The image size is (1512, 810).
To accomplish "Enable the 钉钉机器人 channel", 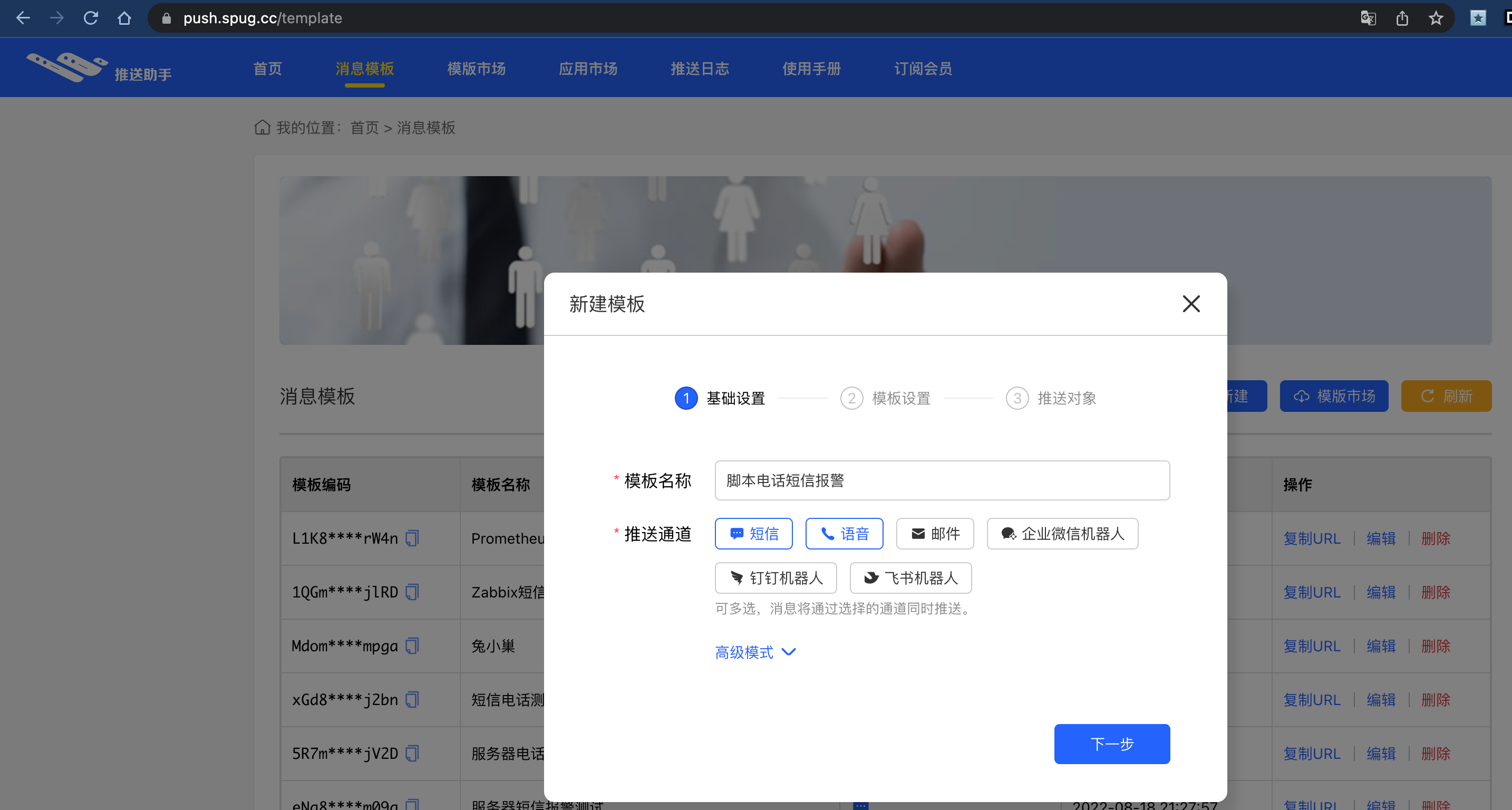I will click(x=776, y=578).
